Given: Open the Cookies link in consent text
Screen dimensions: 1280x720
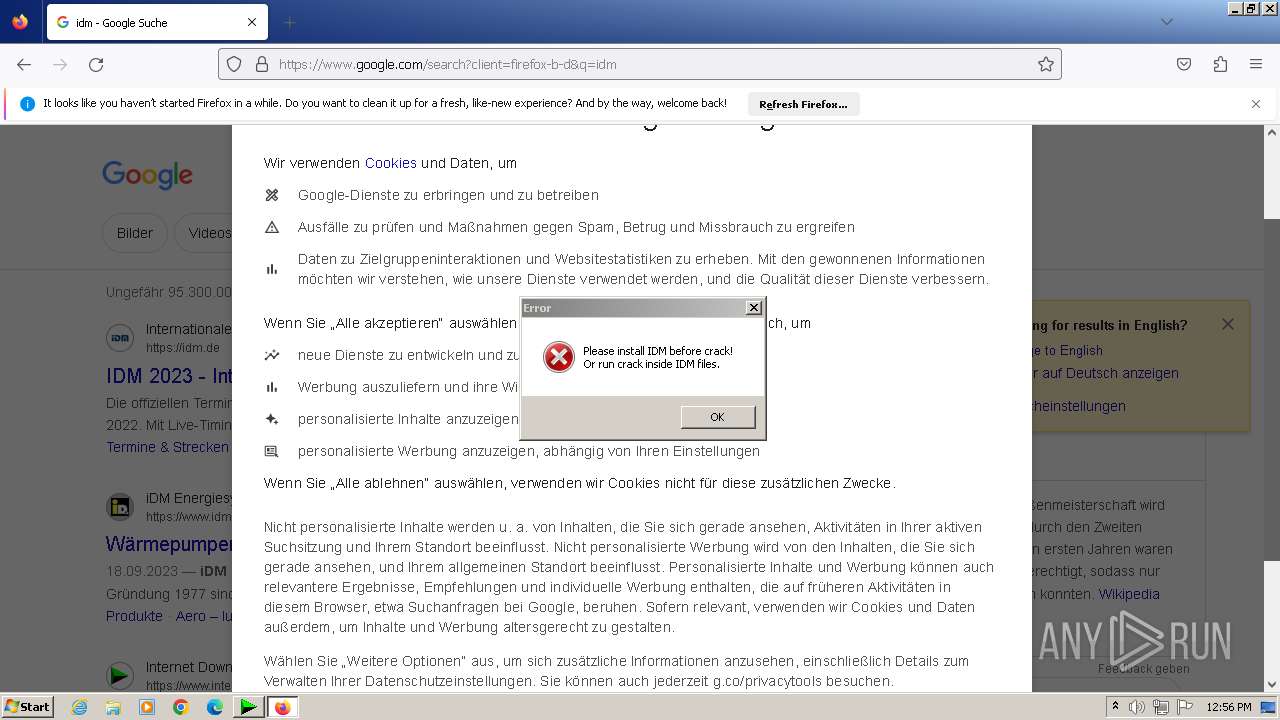Looking at the screenshot, I should click(391, 163).
